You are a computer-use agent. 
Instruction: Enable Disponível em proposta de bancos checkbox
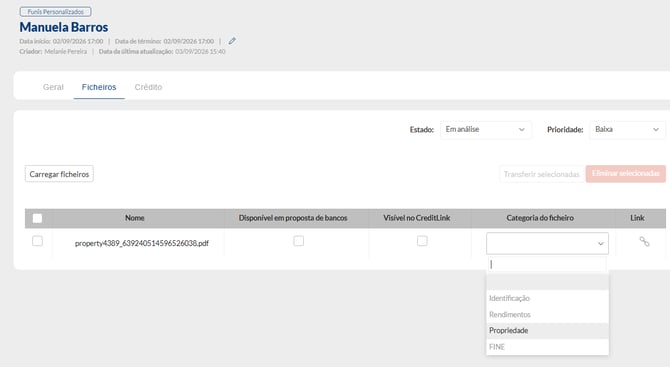[299, 241]
